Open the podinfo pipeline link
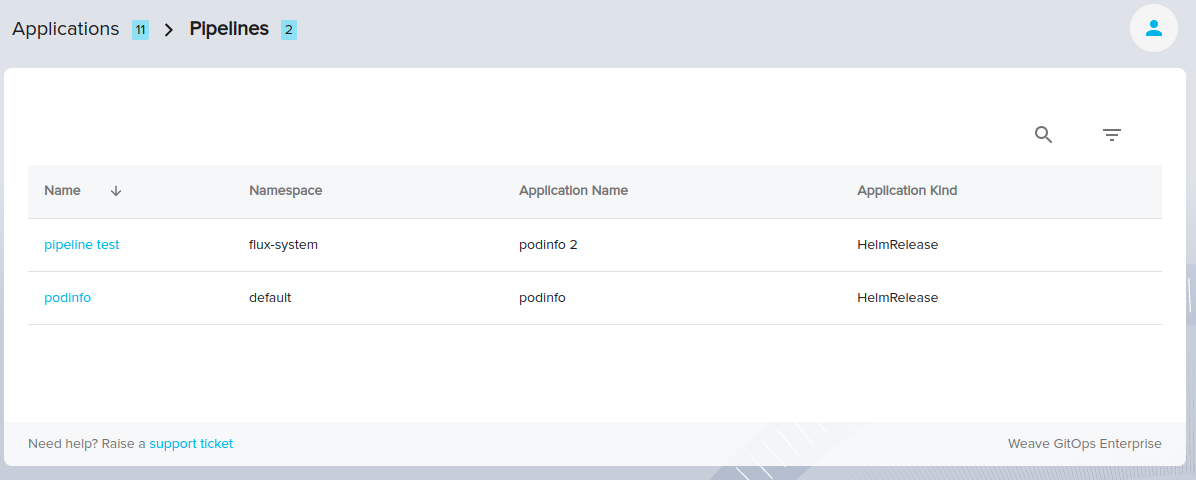 [68, 298]
